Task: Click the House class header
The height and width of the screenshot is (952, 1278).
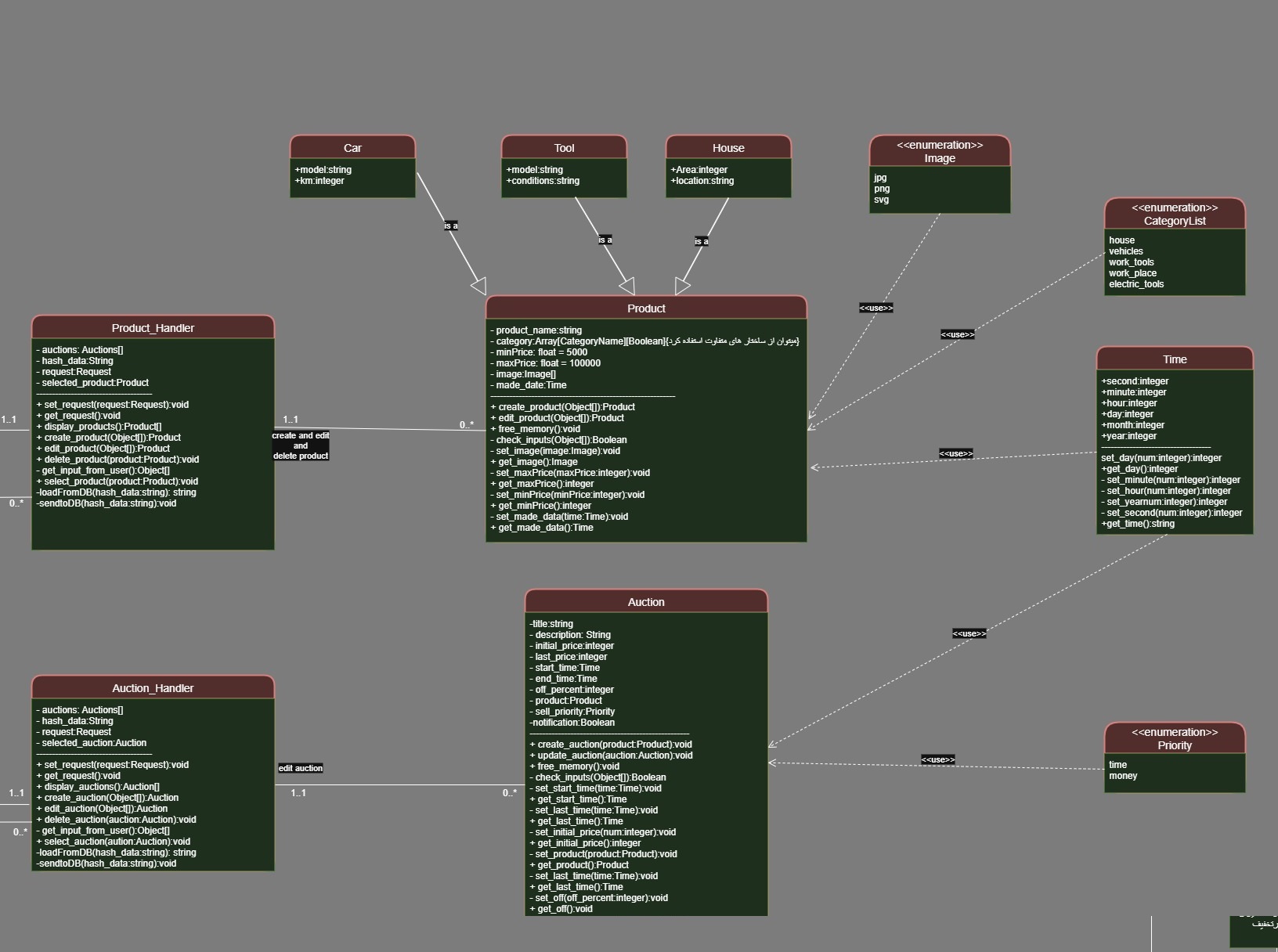Action: point(727,147)
